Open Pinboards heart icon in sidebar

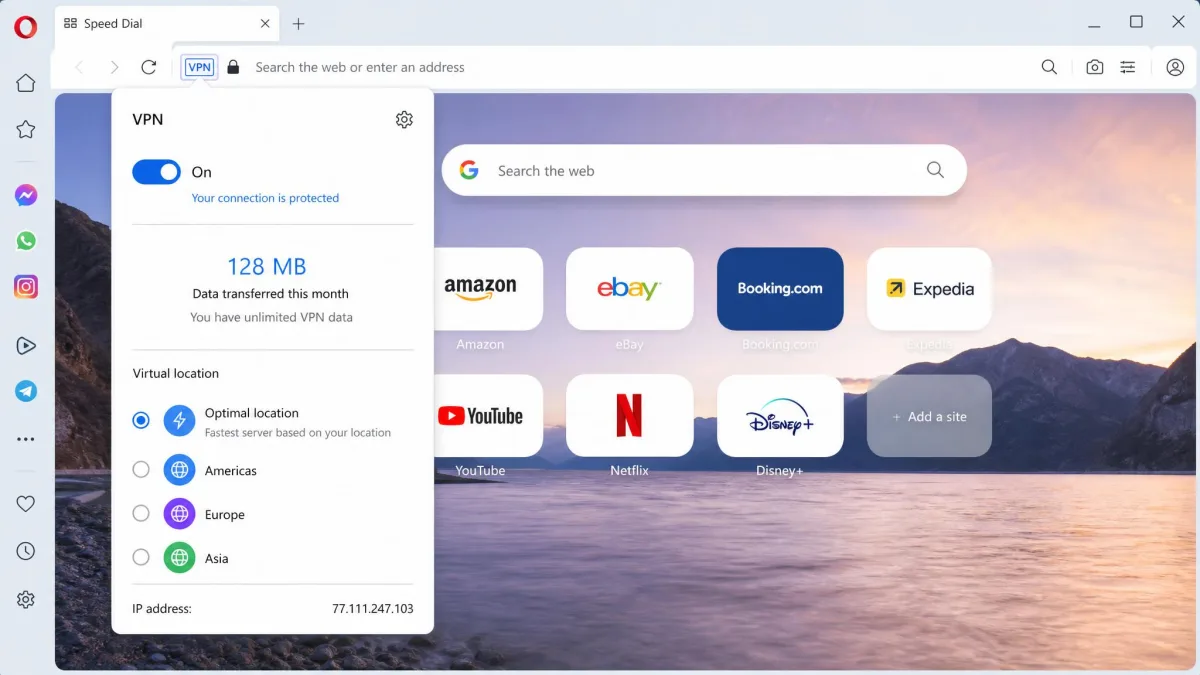[26, 504]
